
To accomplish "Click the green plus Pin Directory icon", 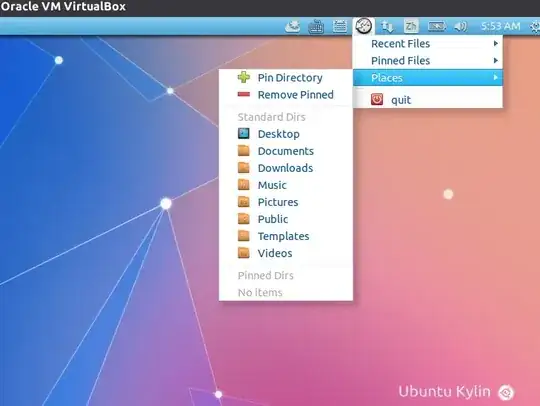I will [x=244, y=77].
